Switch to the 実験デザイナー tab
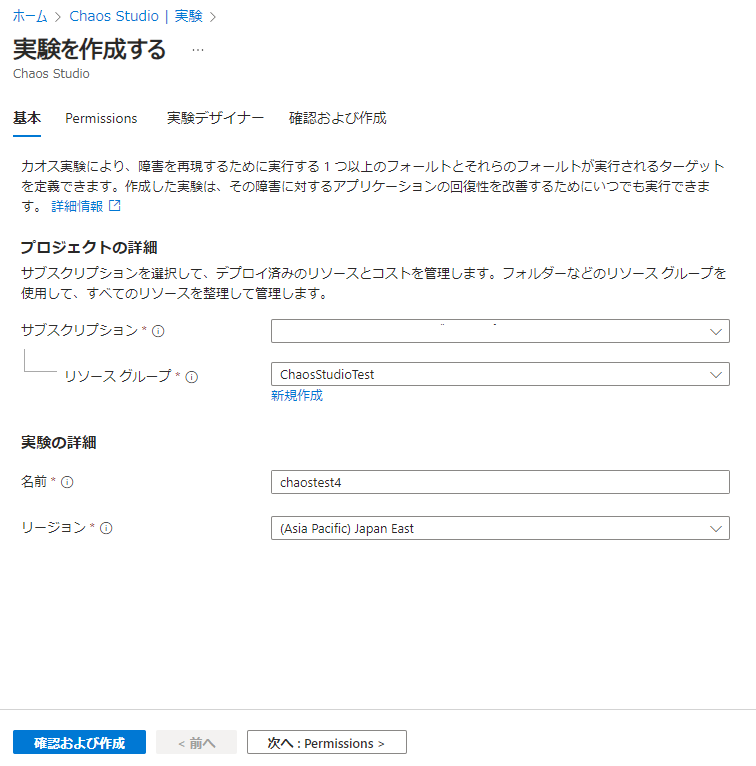 click(x=215, y=118)
